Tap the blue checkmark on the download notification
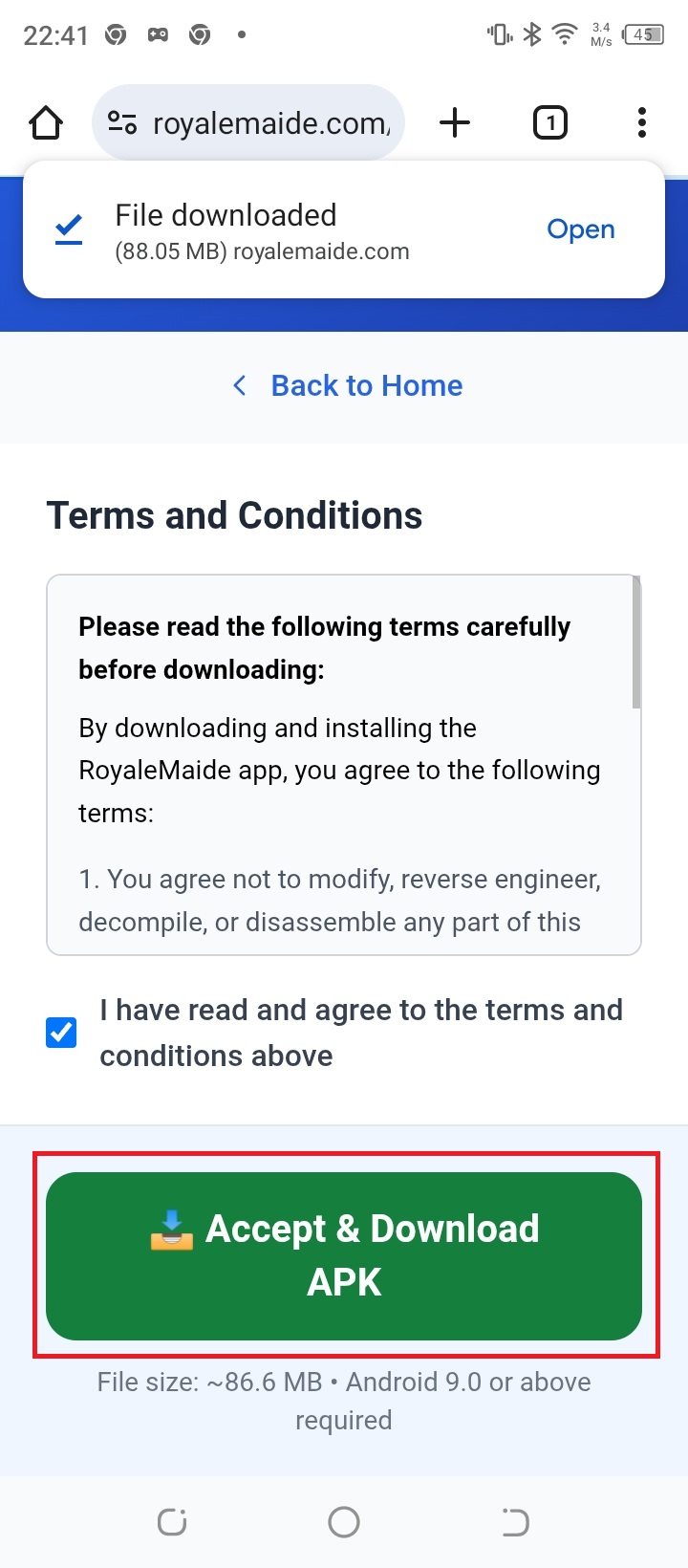 click(x=67, y=229)
